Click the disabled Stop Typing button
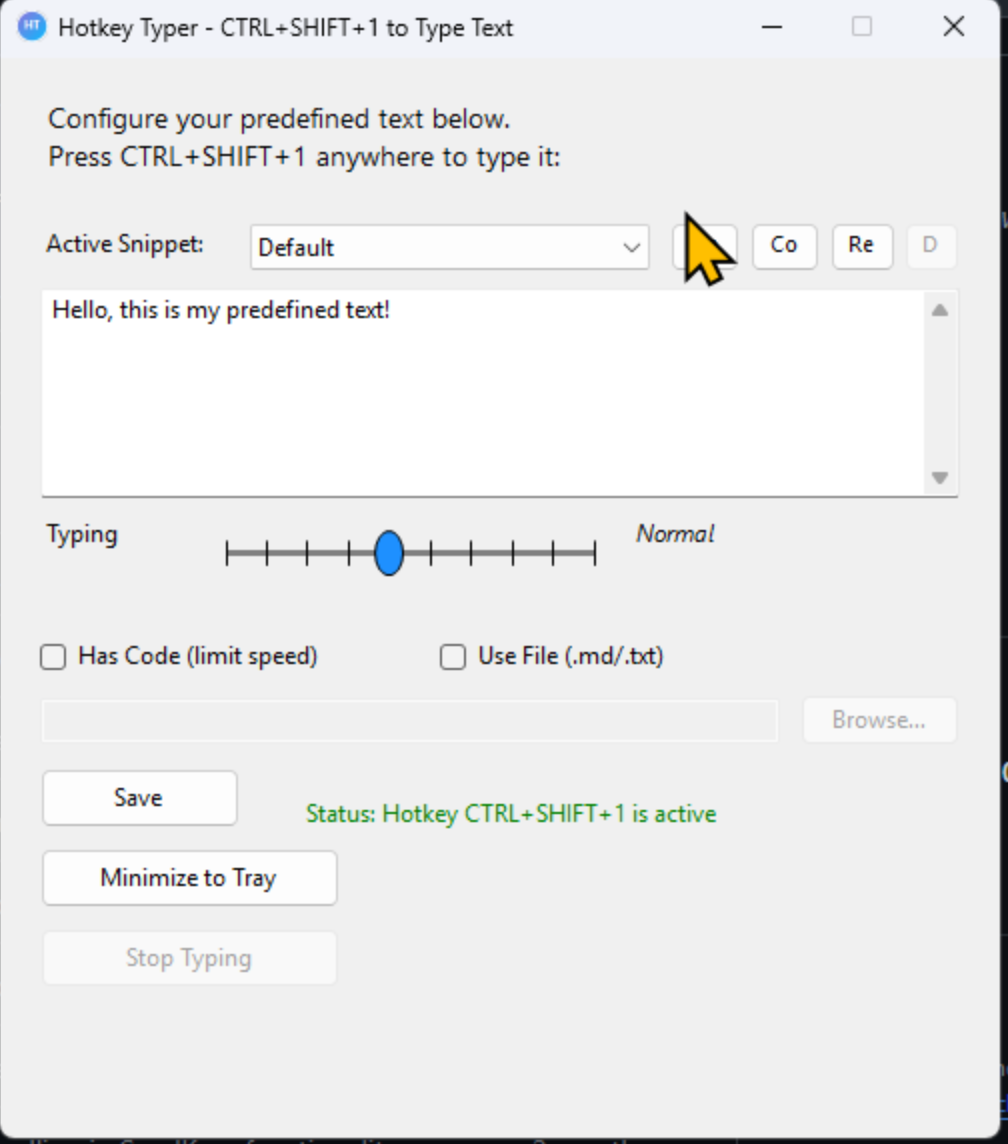The image size is (1008, 1144). click(x=189, y=957)
